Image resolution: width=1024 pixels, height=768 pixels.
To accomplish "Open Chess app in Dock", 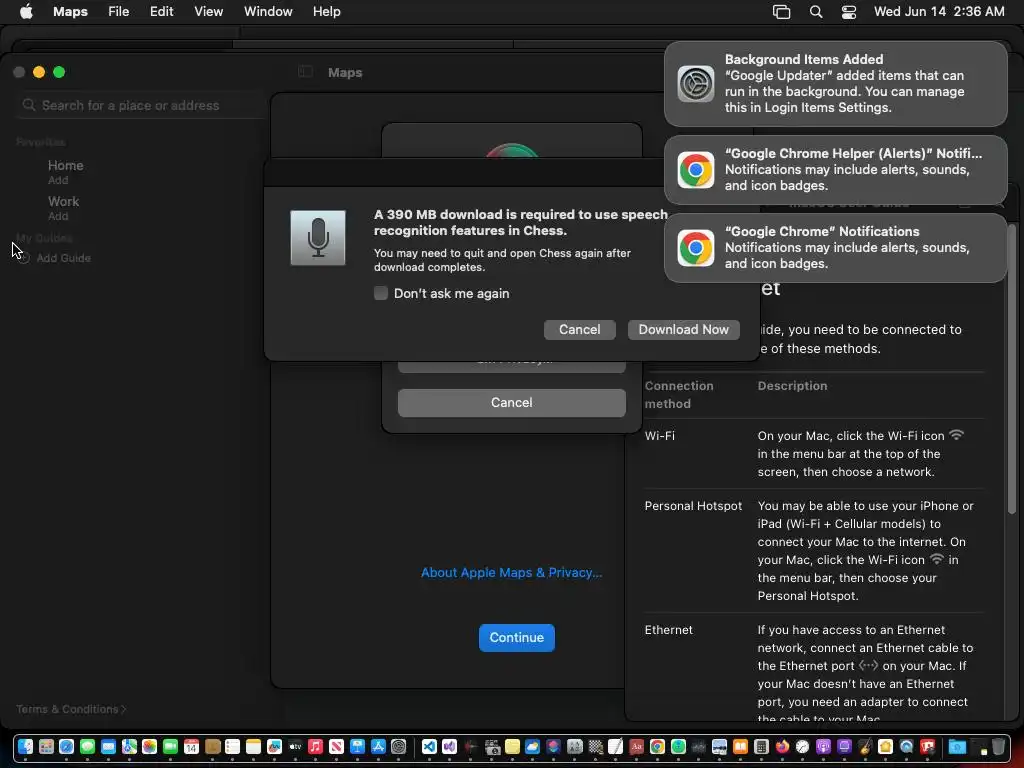I will coord(596,746).
